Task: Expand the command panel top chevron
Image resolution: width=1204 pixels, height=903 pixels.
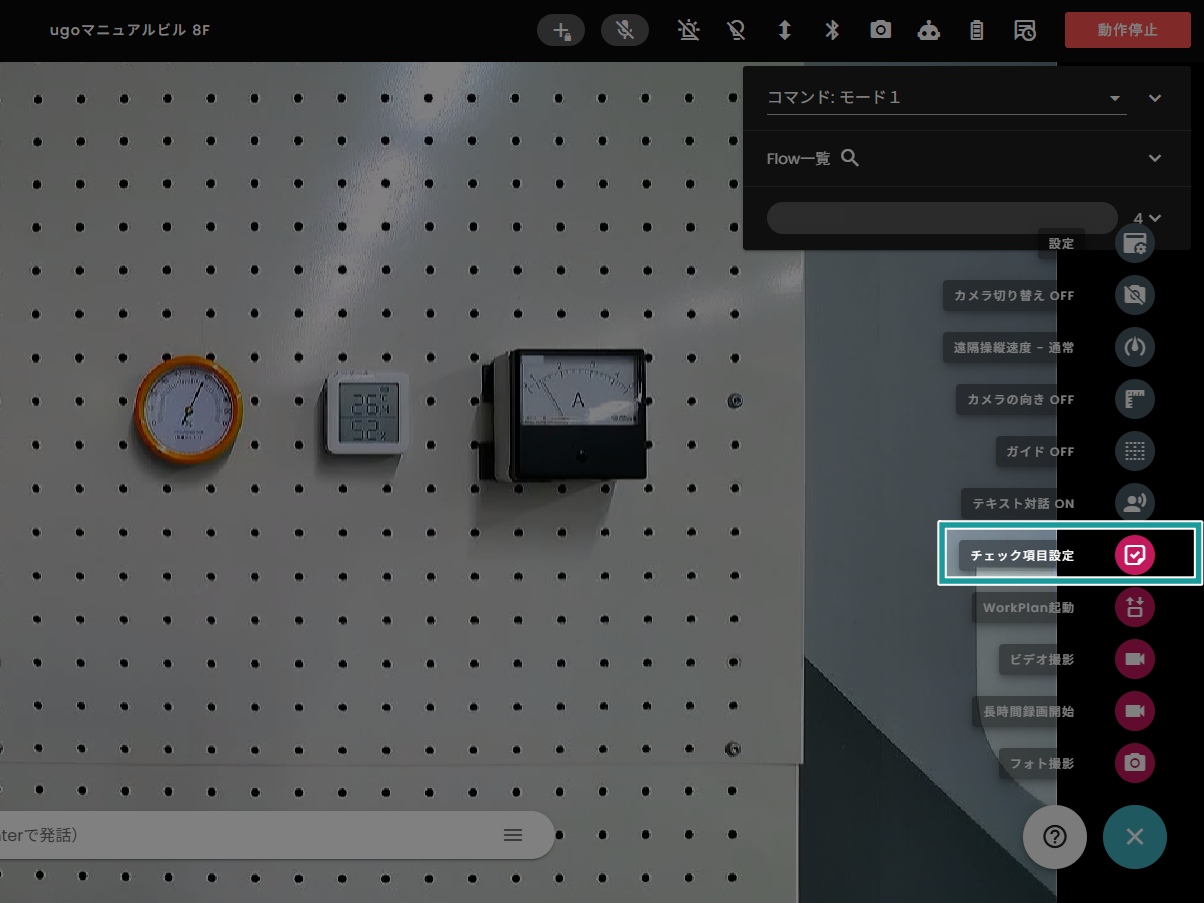Action: pyautogui.click(x=1155, y=98)
